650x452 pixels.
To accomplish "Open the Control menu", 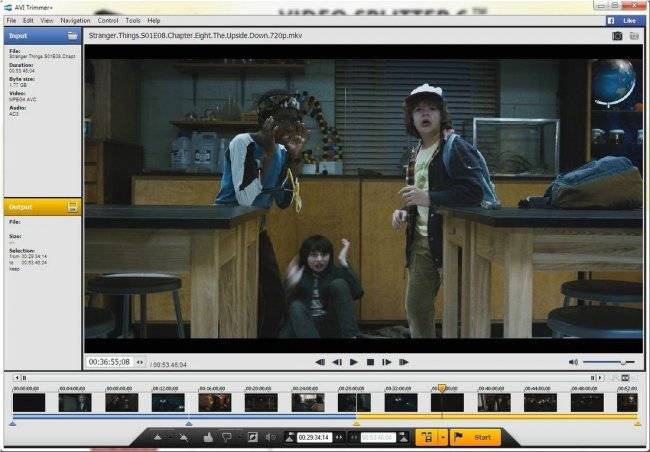I will coord(108,20).
